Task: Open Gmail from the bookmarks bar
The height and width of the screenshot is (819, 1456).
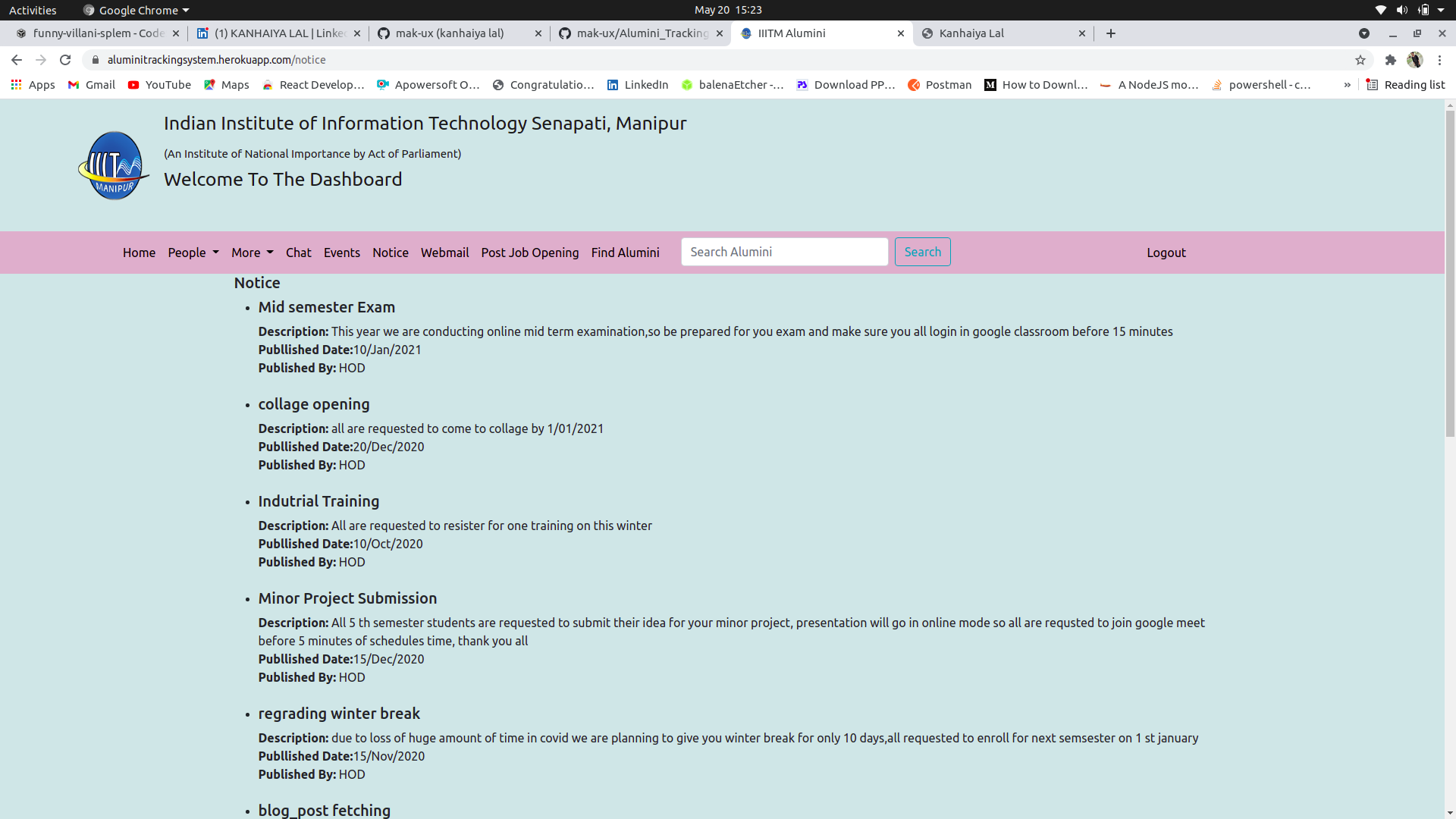Action: pos(90,84)
